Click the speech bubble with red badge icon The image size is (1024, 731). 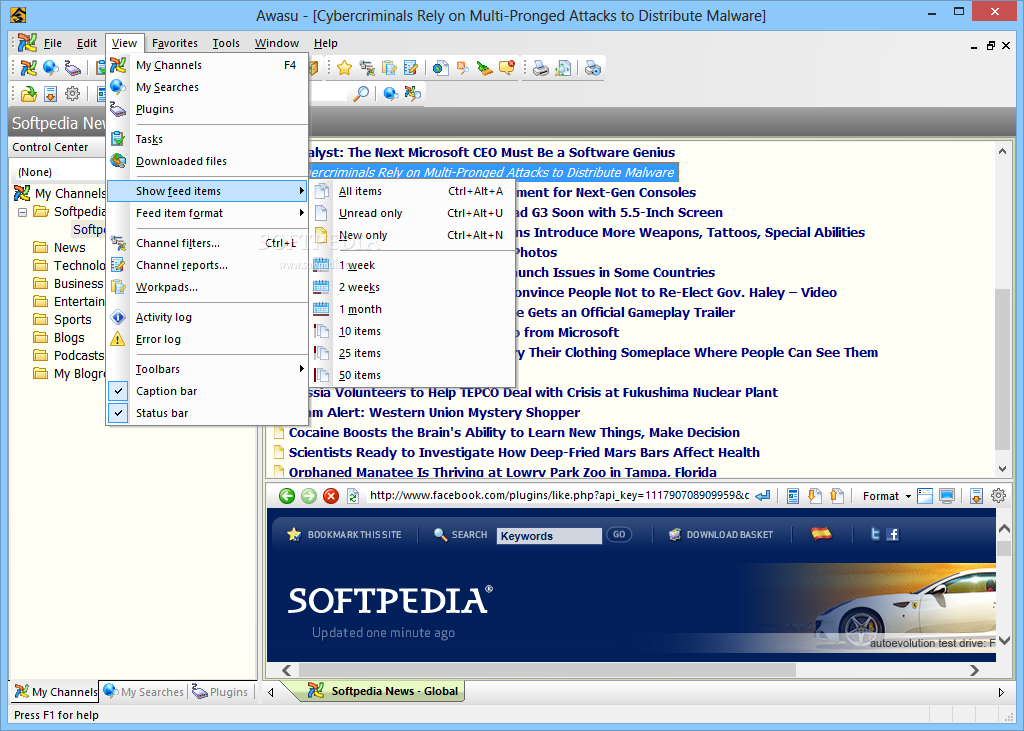(507, 67)
